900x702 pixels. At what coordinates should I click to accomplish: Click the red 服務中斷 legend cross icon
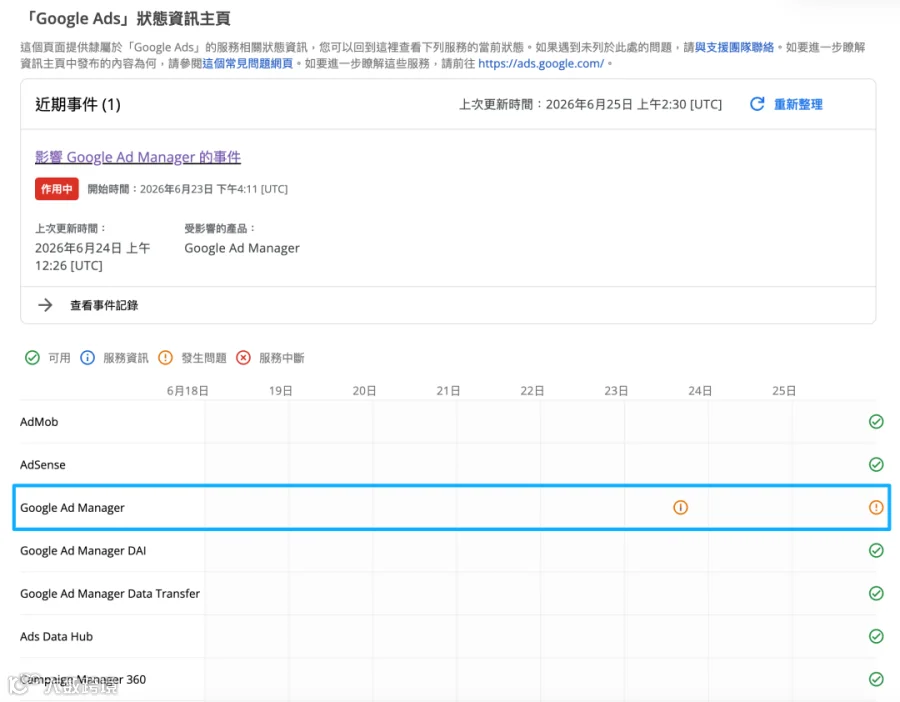[x=243, y=358]
